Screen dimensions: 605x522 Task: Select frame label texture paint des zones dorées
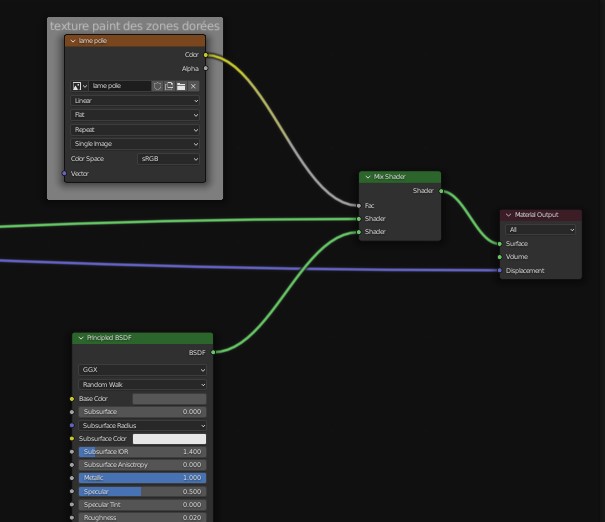135,26
